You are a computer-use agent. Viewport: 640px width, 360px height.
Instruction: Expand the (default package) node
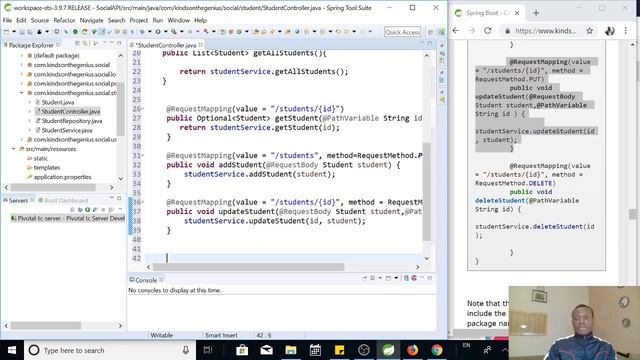pyautogui.click(x=22, y=56)
